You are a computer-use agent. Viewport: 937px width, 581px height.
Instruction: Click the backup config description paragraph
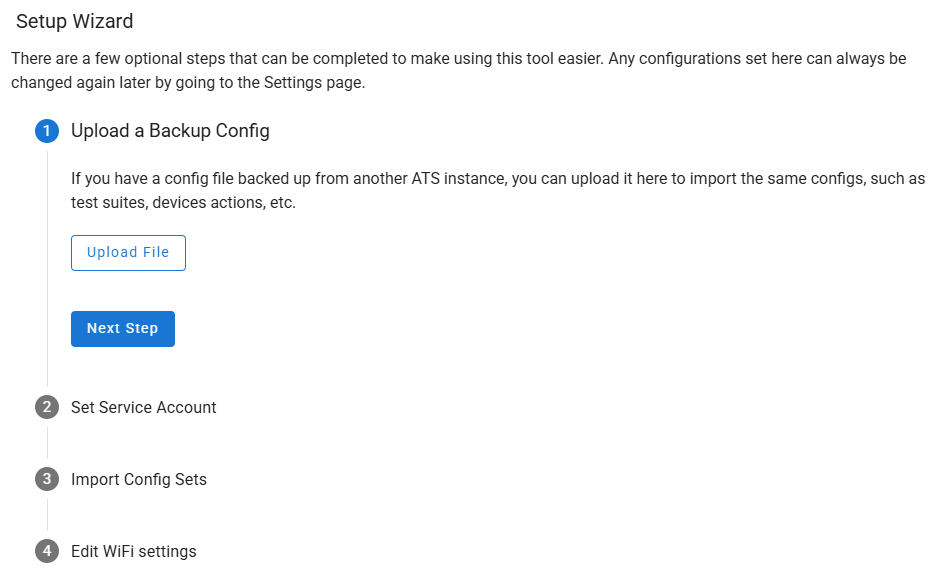(498, 191)
